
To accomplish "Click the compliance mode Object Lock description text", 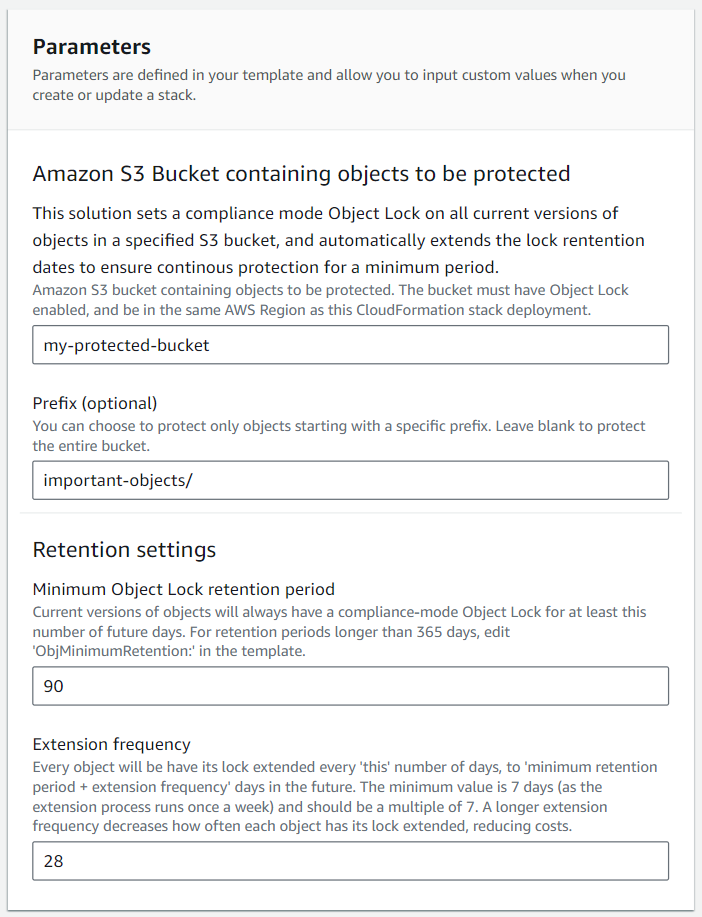I will coord(340,240).
